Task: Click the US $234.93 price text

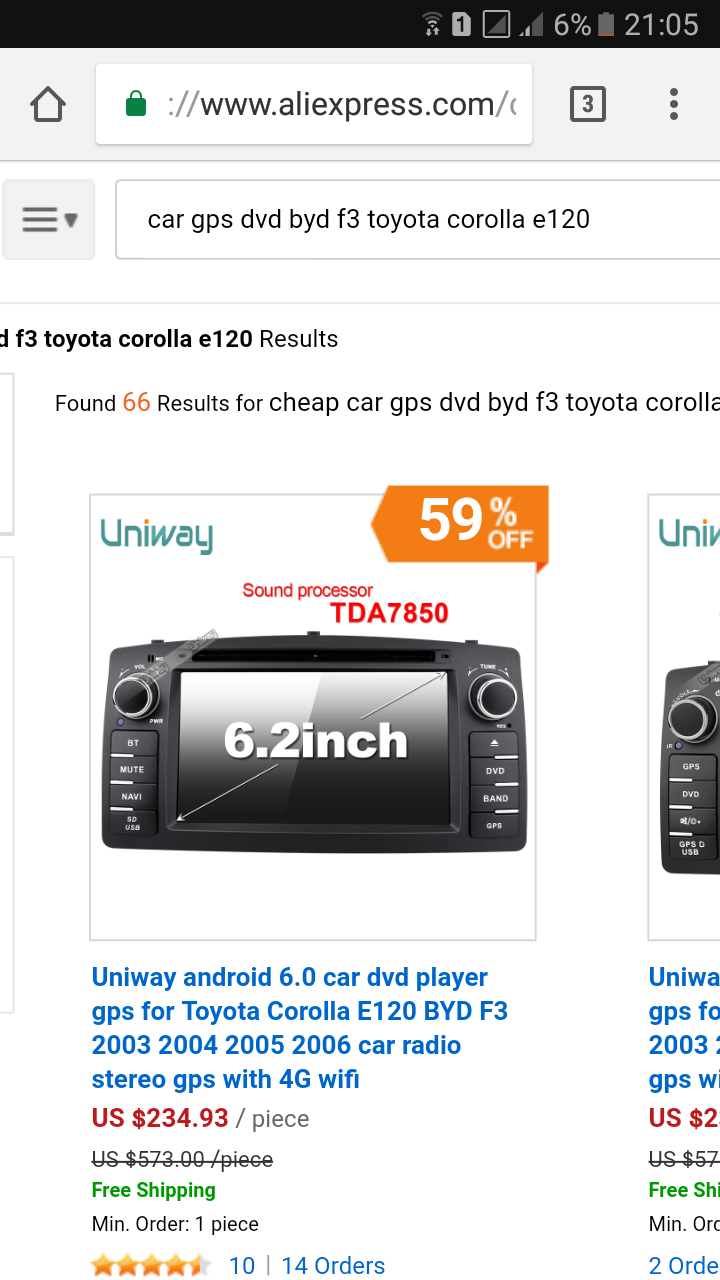Action: (x=160, y=1117)
